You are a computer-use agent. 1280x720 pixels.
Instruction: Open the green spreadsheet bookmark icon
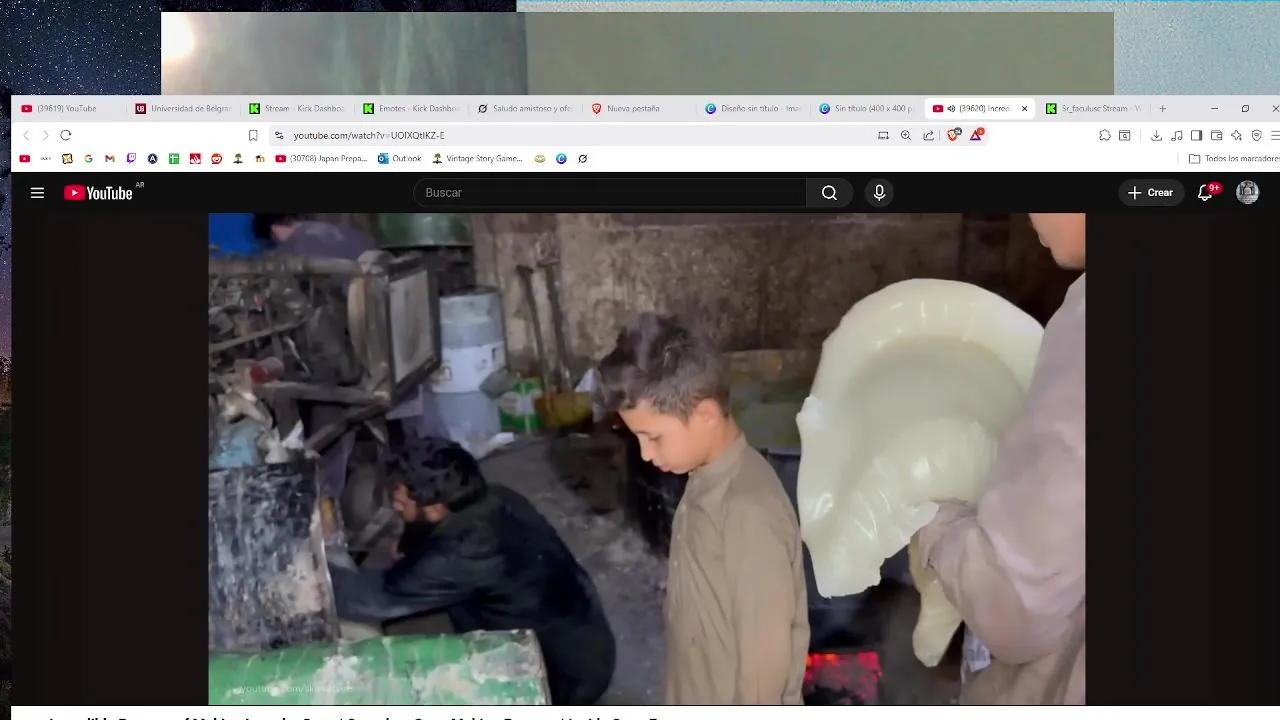(x=174, y=158)
